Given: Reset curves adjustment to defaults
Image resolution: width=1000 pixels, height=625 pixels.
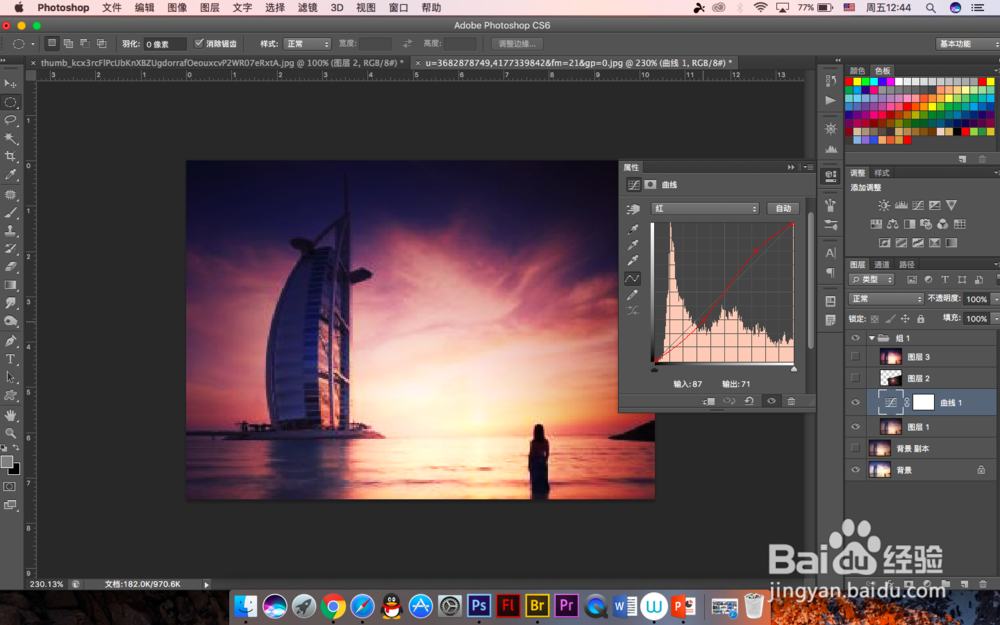Looking at the screenshot, I should coord(749,401).
